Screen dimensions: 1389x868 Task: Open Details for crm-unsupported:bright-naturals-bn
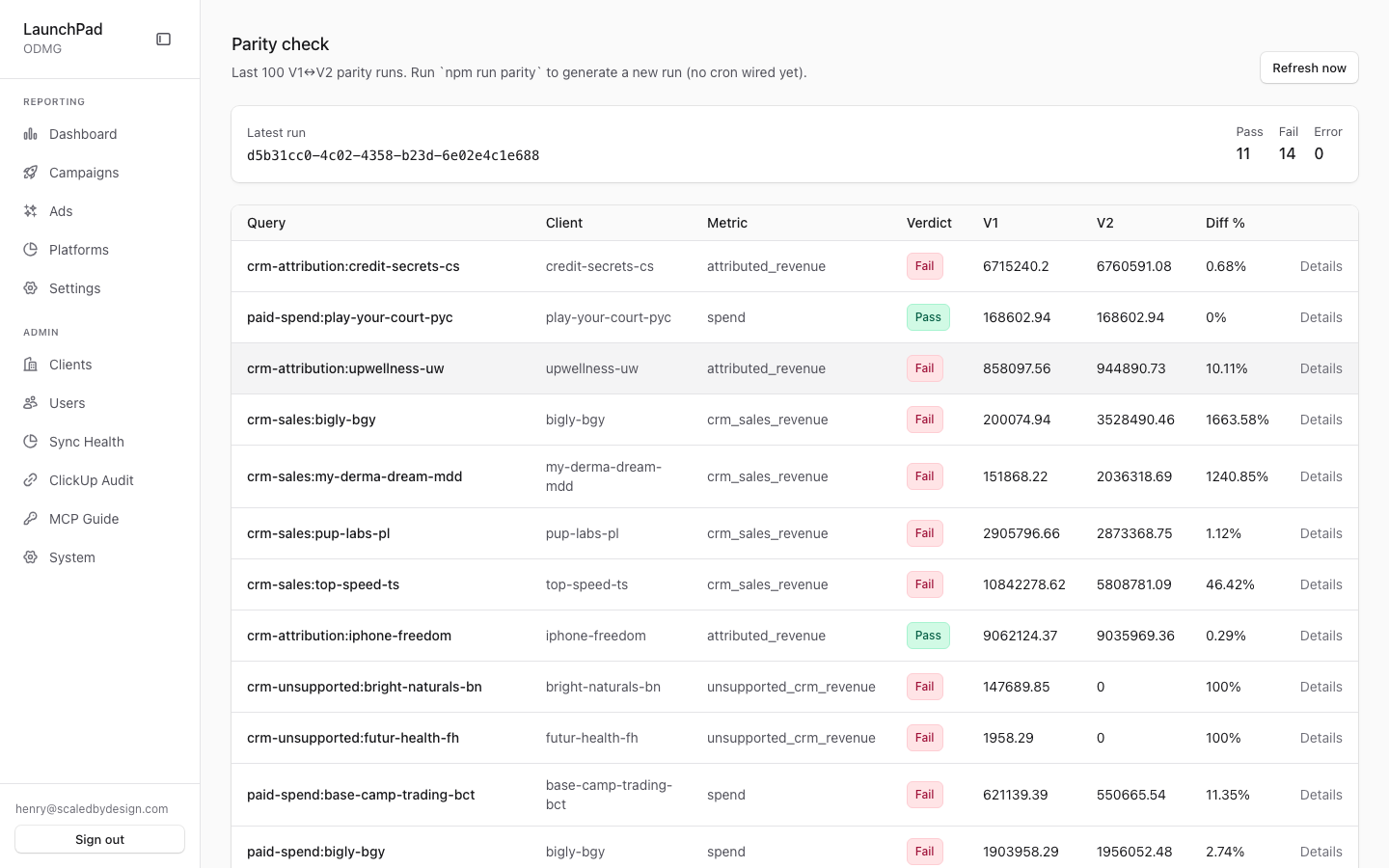pyautogui.click(x=1321, y=687)
